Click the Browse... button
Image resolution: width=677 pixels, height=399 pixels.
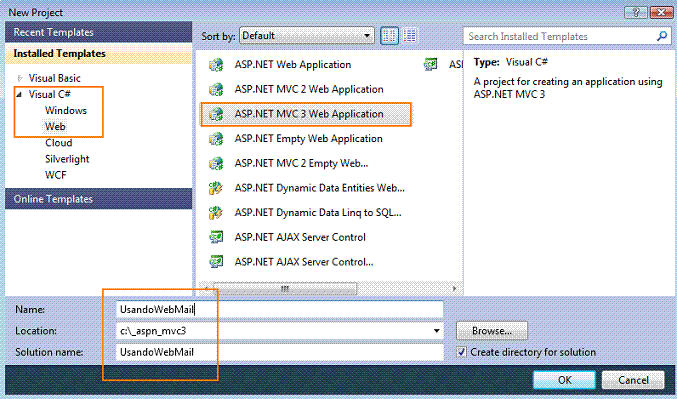492,331
